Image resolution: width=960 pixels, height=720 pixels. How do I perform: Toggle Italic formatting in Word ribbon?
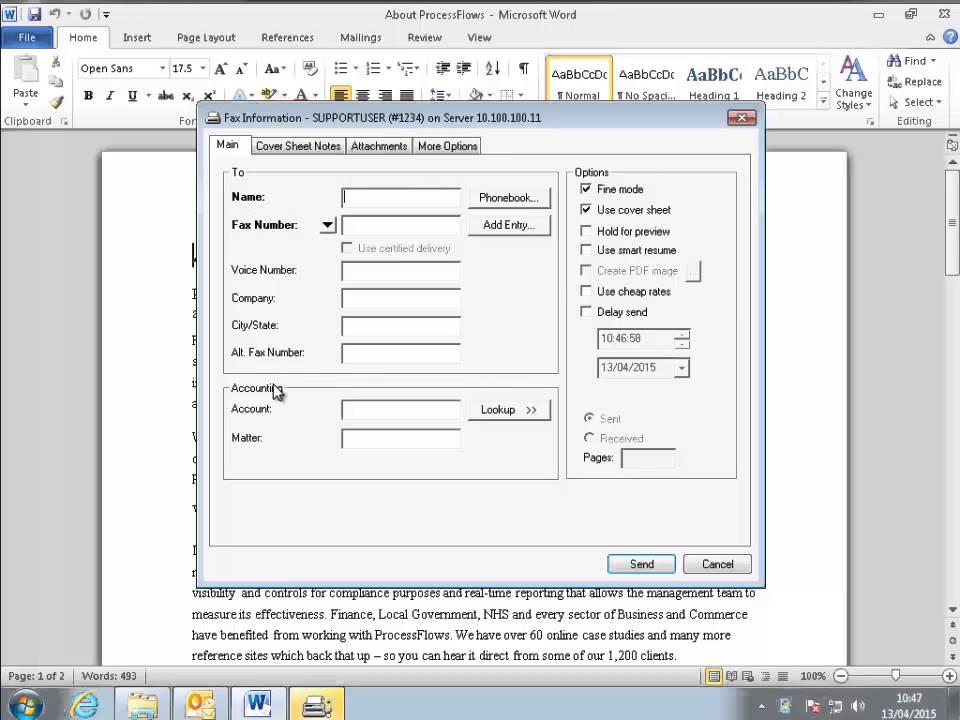110,96
